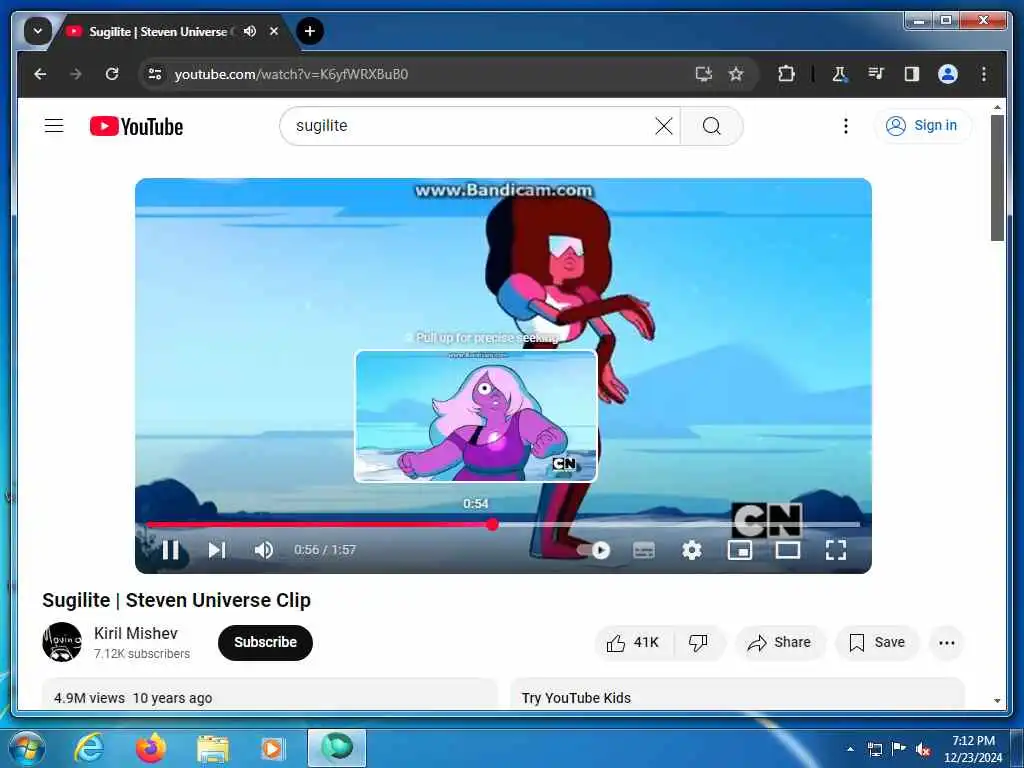Image resolution: width=1024 pixels, height=768 pixels.
Task: Mute the video volume speaker icon
Action: coord(264,550)
